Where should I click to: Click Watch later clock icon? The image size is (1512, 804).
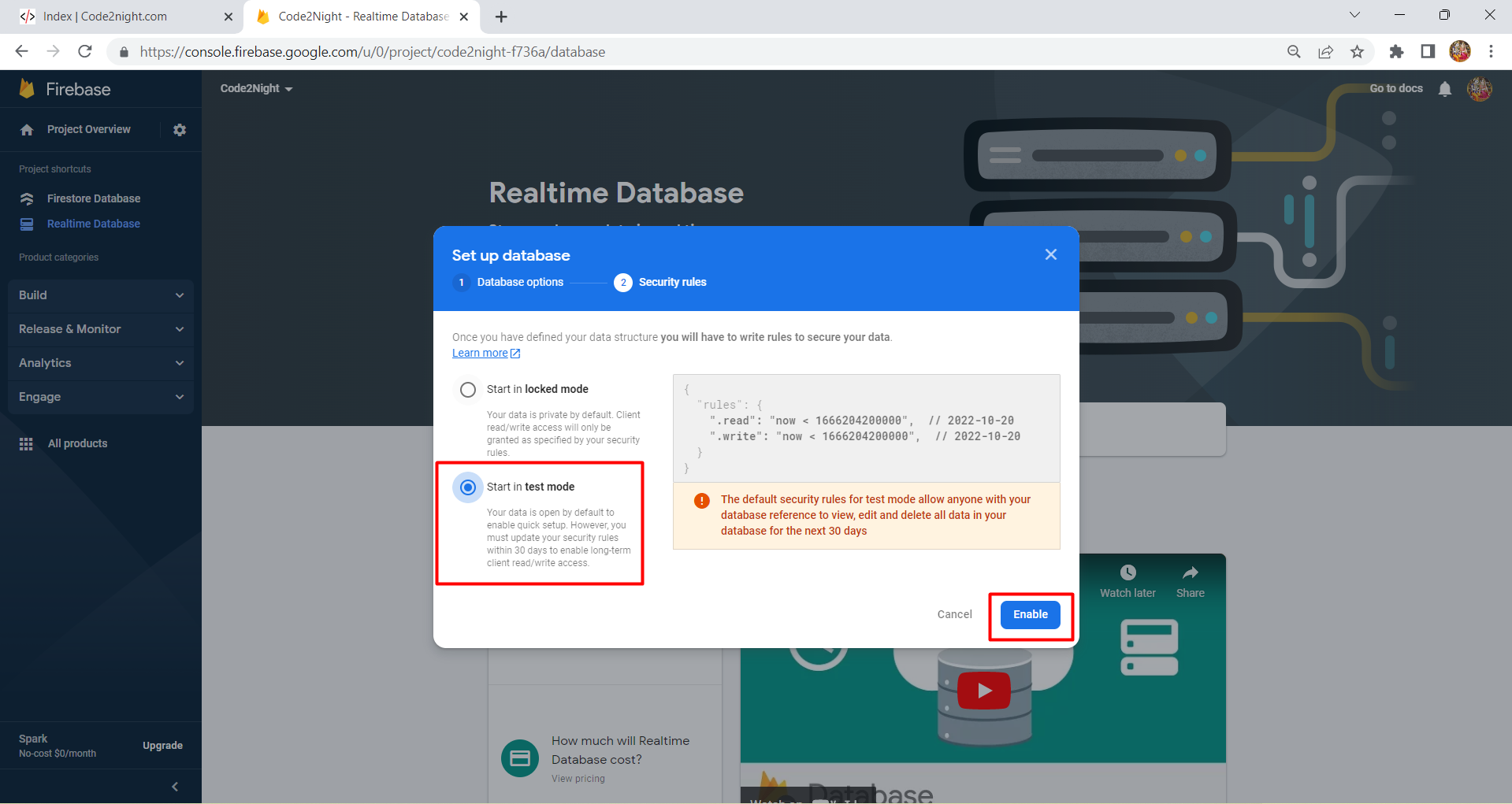click(1127, 572)
